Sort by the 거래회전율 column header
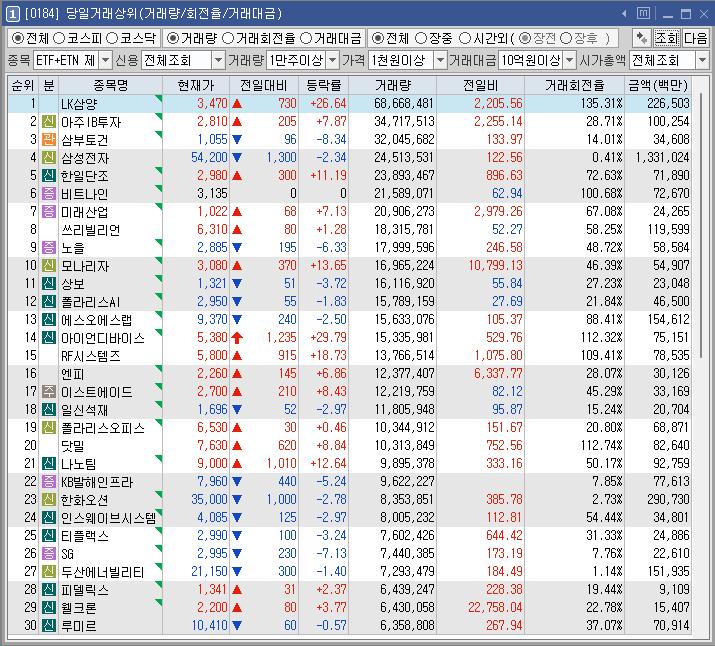Image resolution: width=715 pixels, height=646 pixels. pyautogui.click(x=574, y=85)
